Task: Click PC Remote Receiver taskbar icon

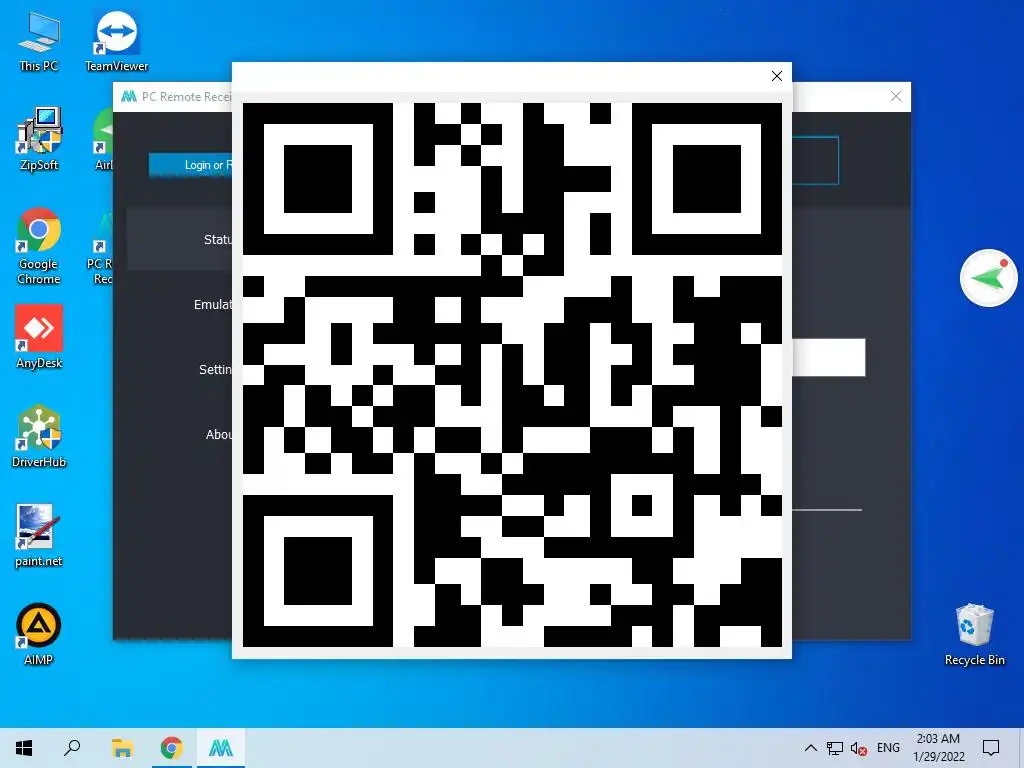Action: point(221,748)
